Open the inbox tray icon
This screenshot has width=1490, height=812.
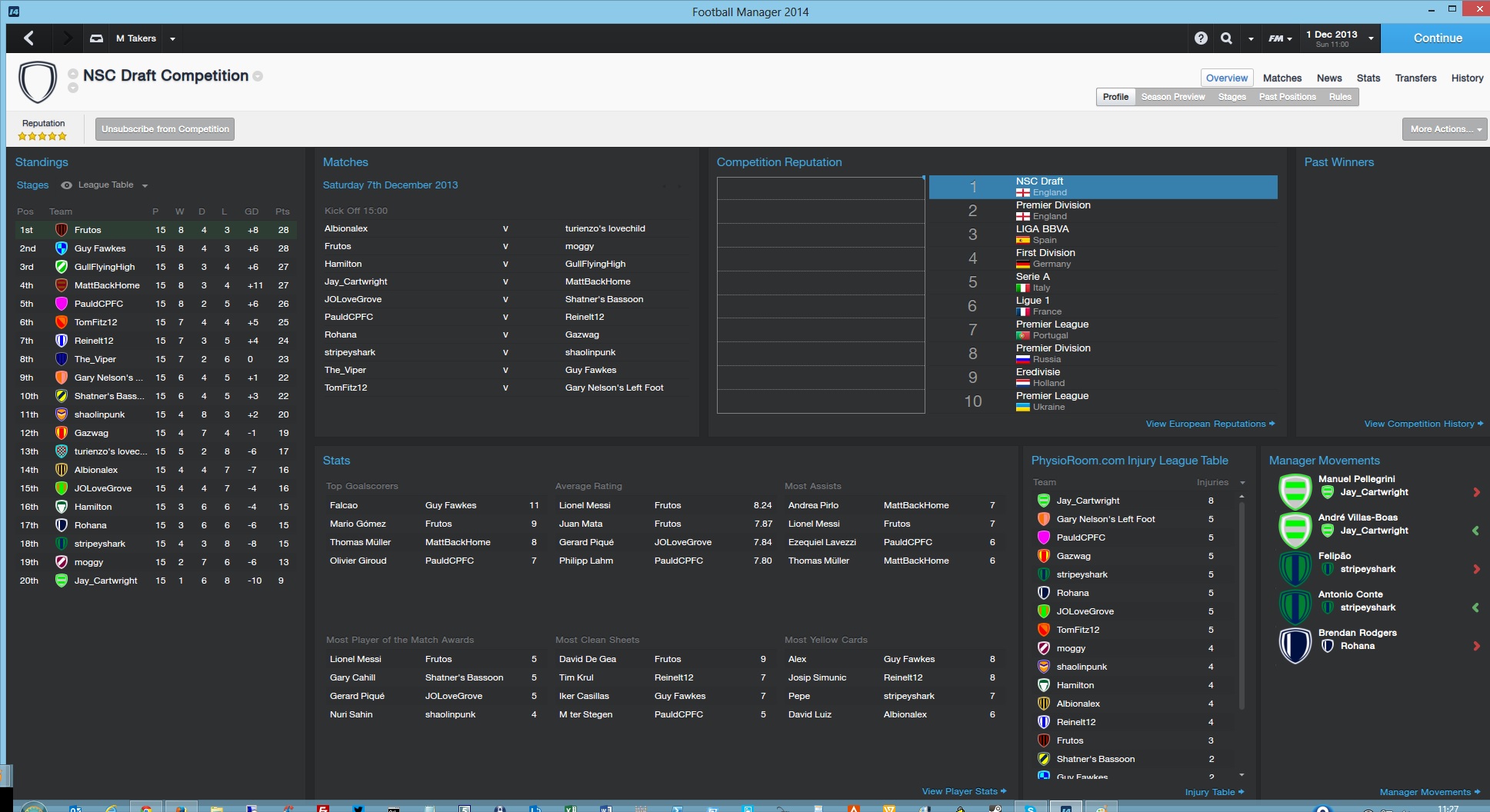(x=96, y=38)
